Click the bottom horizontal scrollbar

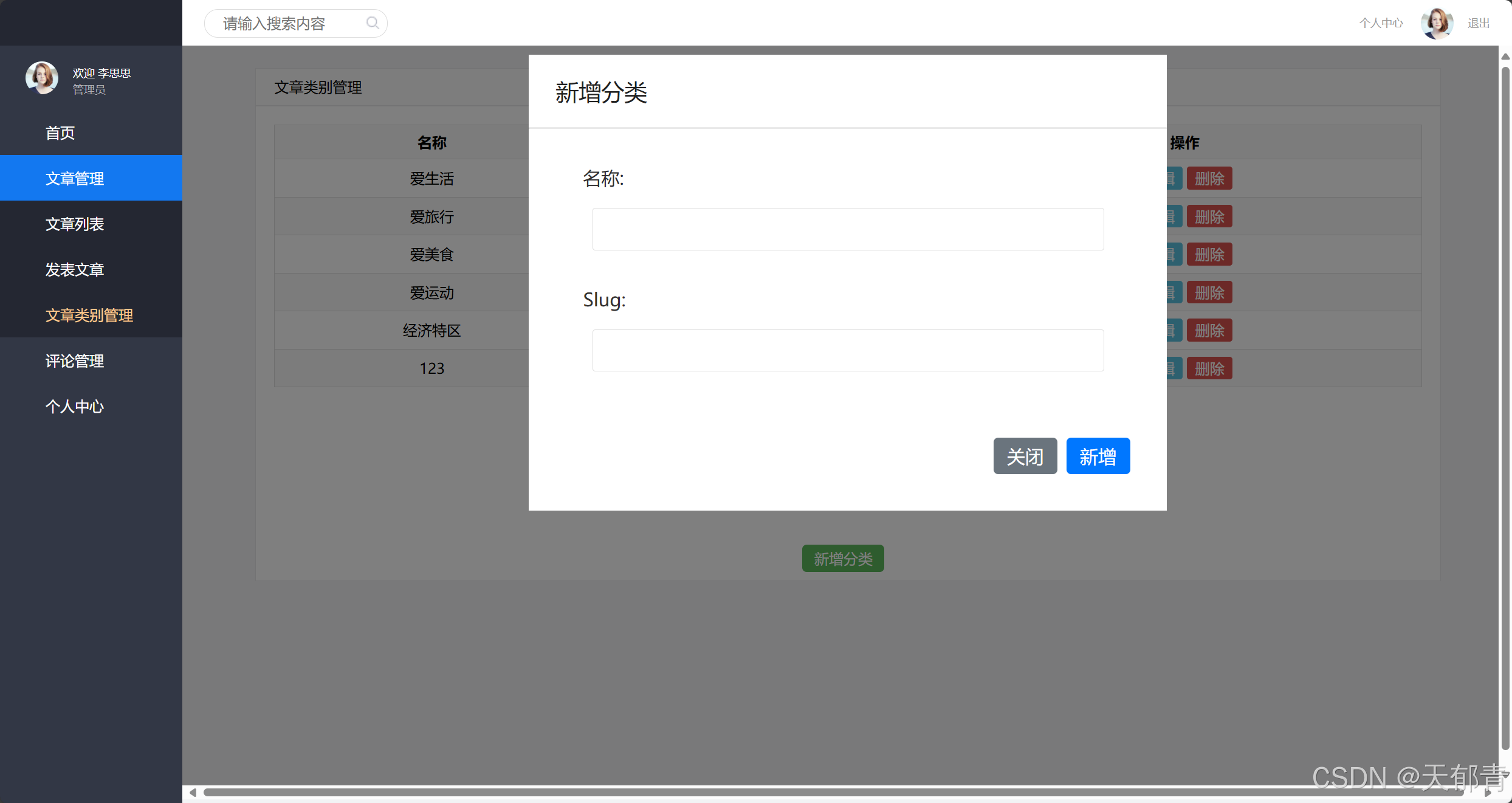[x=833, y=792]
